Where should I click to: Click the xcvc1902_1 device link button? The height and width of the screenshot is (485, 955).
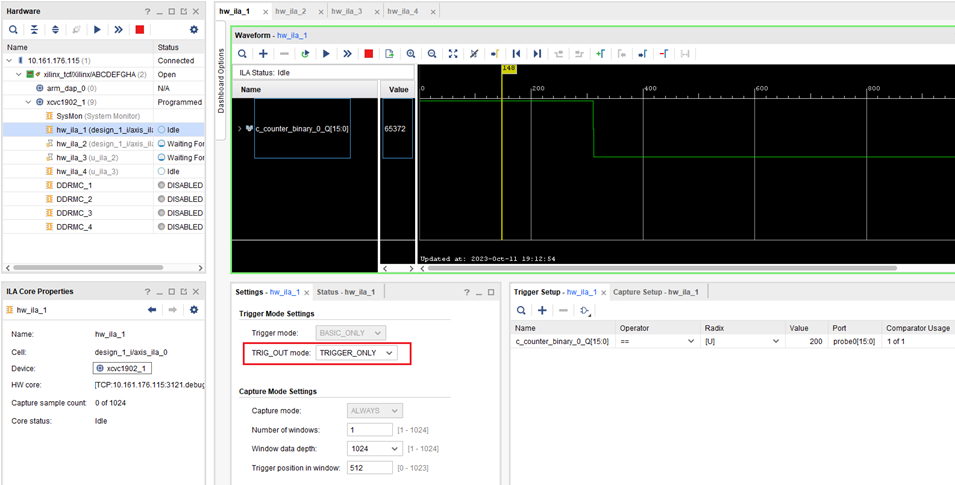(x=121, y=368)
